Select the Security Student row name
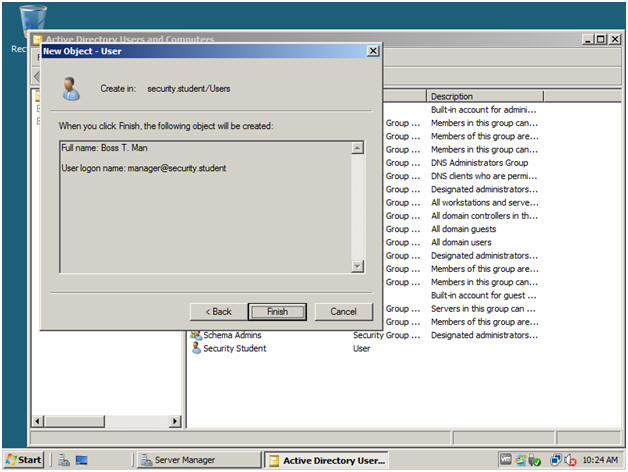Viewport: 628px width, 472px height. (x=235, y=348)
